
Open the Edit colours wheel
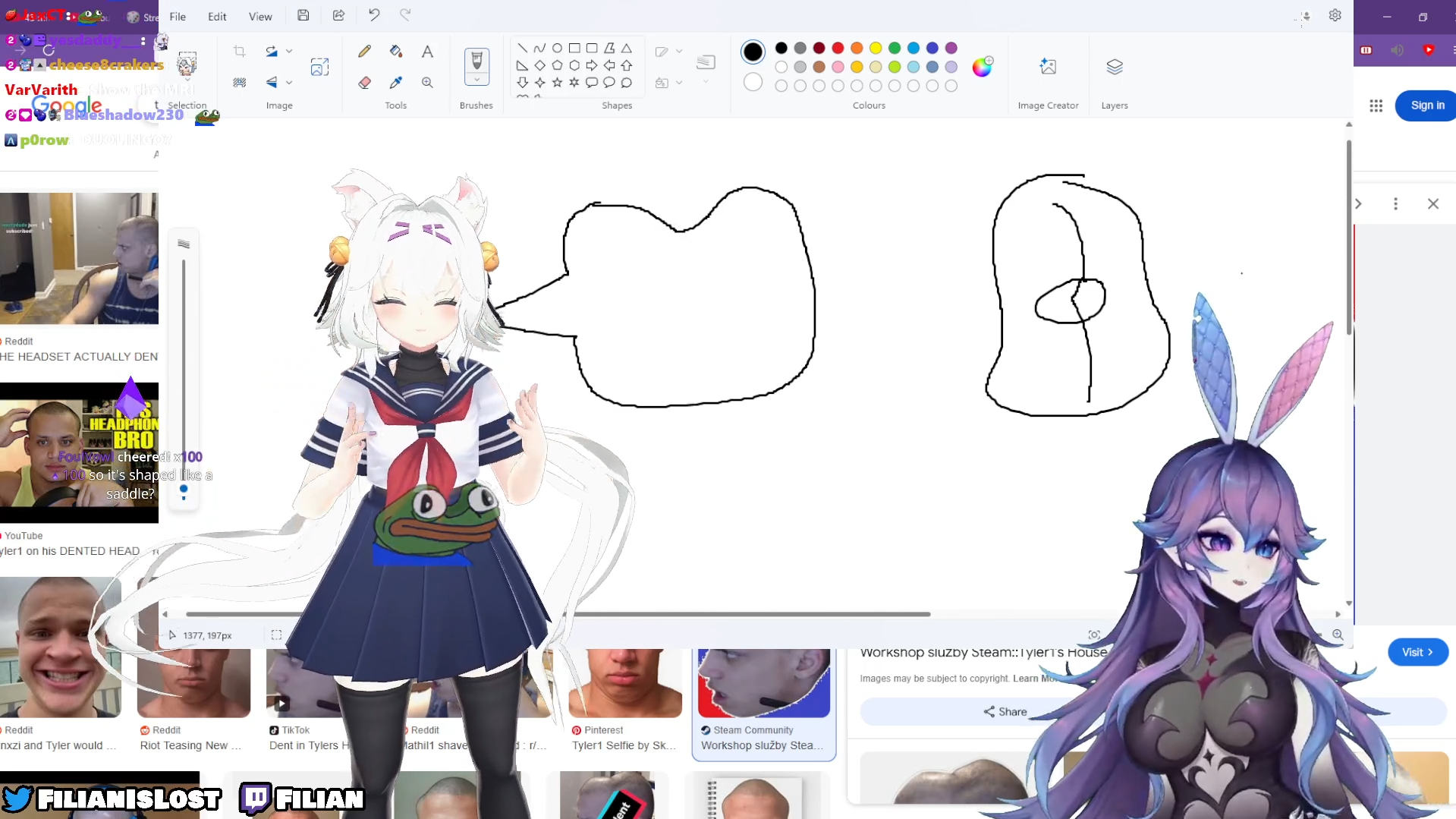pyautogui.click(x=983, y=67)
